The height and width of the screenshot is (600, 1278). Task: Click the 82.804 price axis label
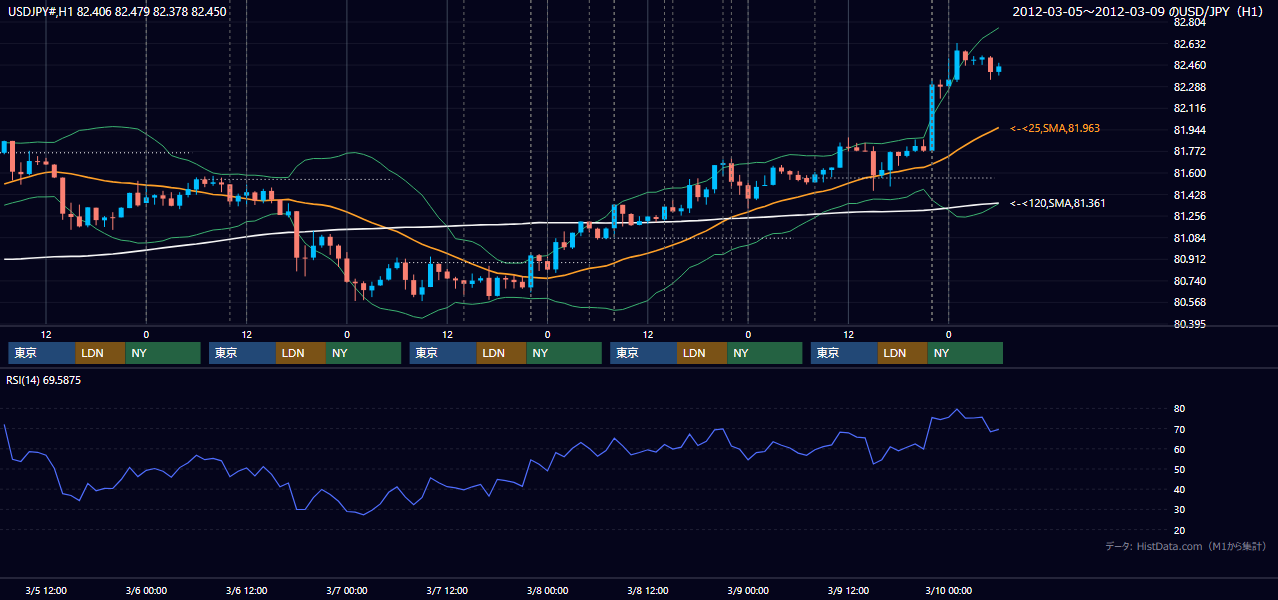(1189, 22)
